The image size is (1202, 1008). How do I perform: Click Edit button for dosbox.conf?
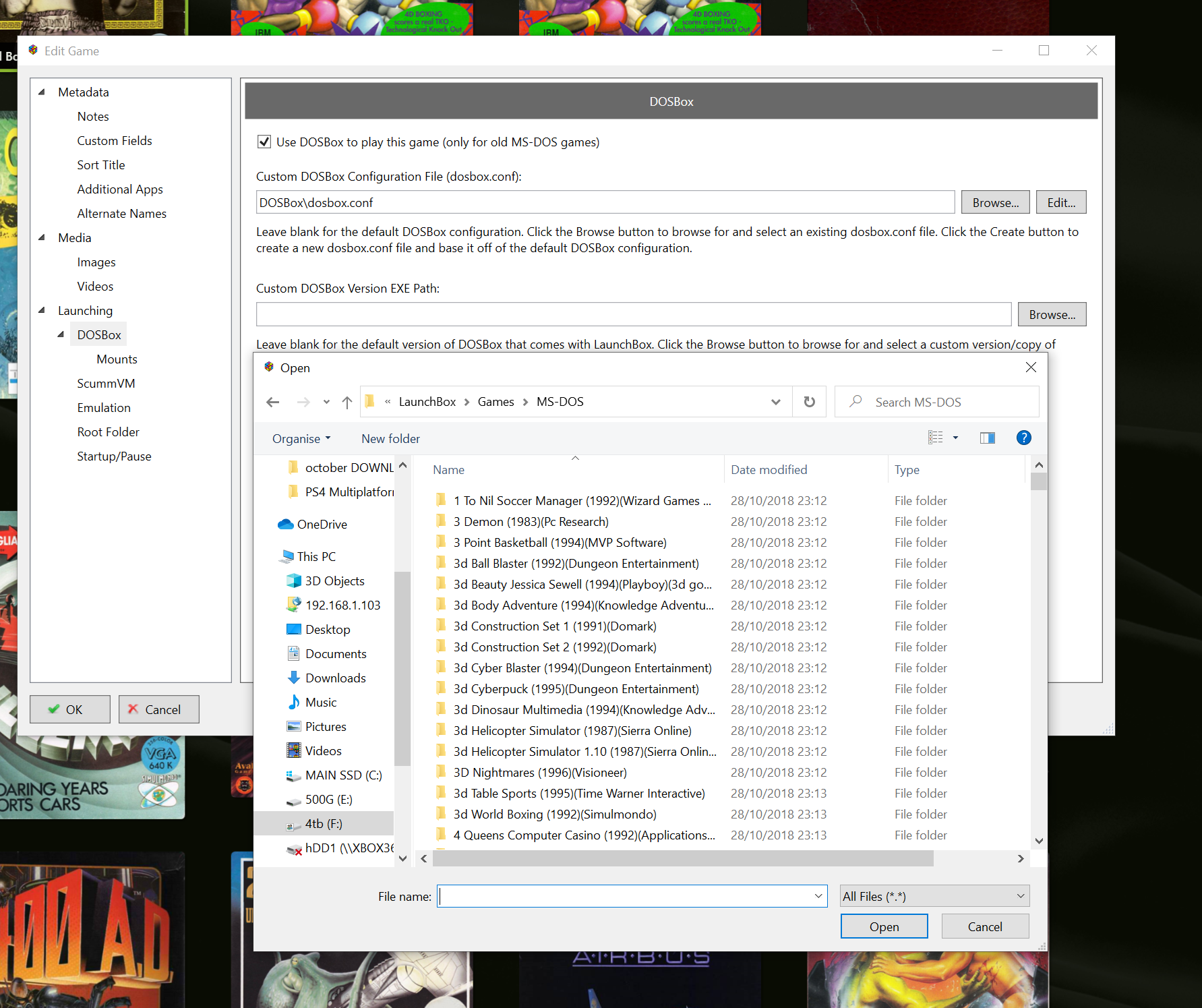coord(1061,202)
